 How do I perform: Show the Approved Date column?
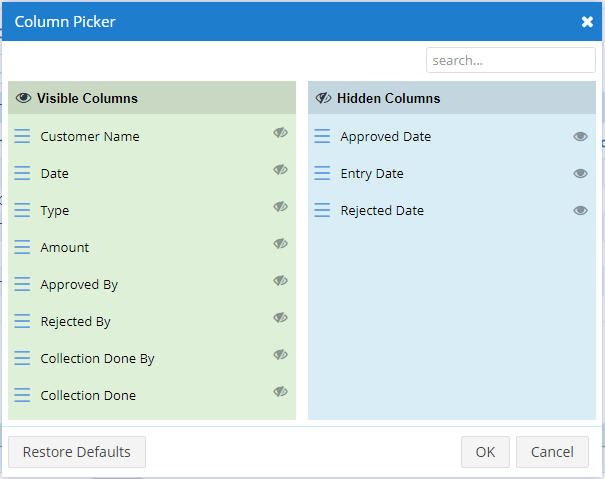pos(580,137)
